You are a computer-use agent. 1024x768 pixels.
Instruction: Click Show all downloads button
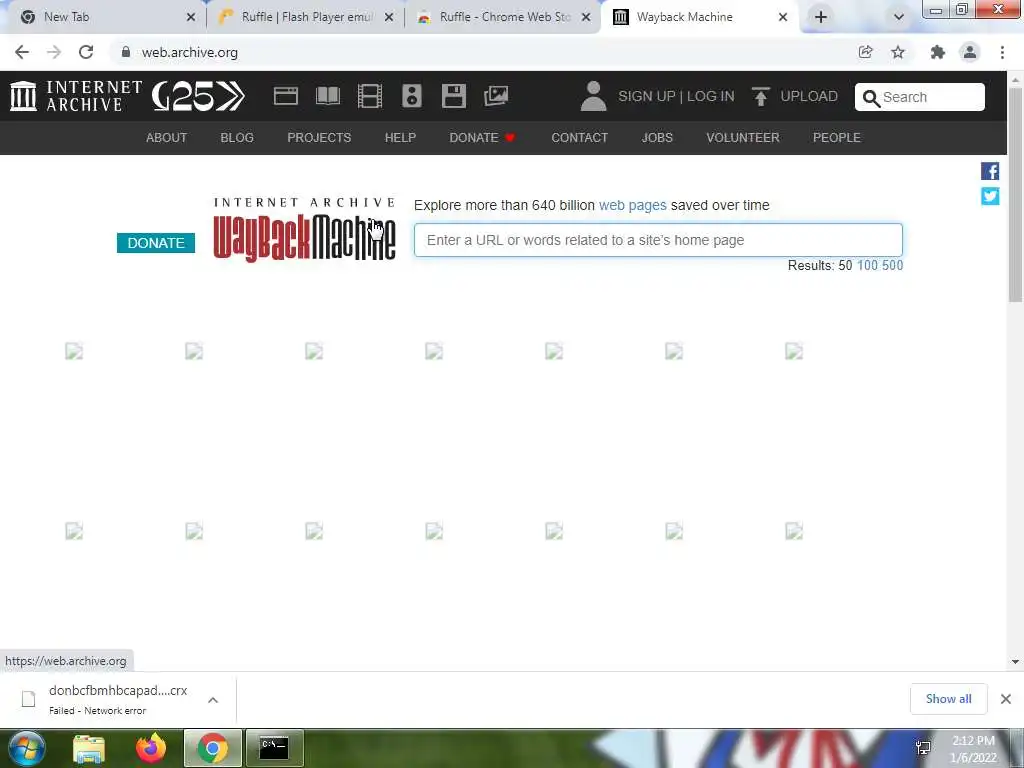click(x=948, y=699)
